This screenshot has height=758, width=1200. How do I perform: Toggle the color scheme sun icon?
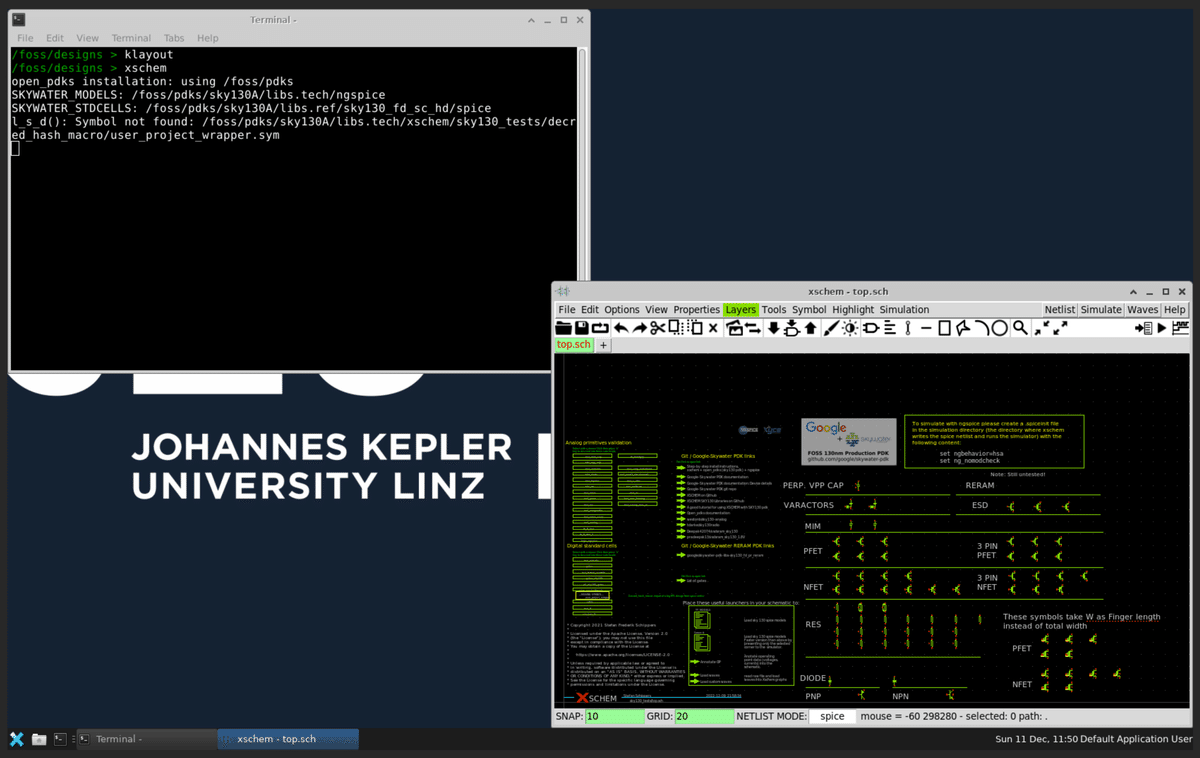pyautogui.click(x=851, y=328)
